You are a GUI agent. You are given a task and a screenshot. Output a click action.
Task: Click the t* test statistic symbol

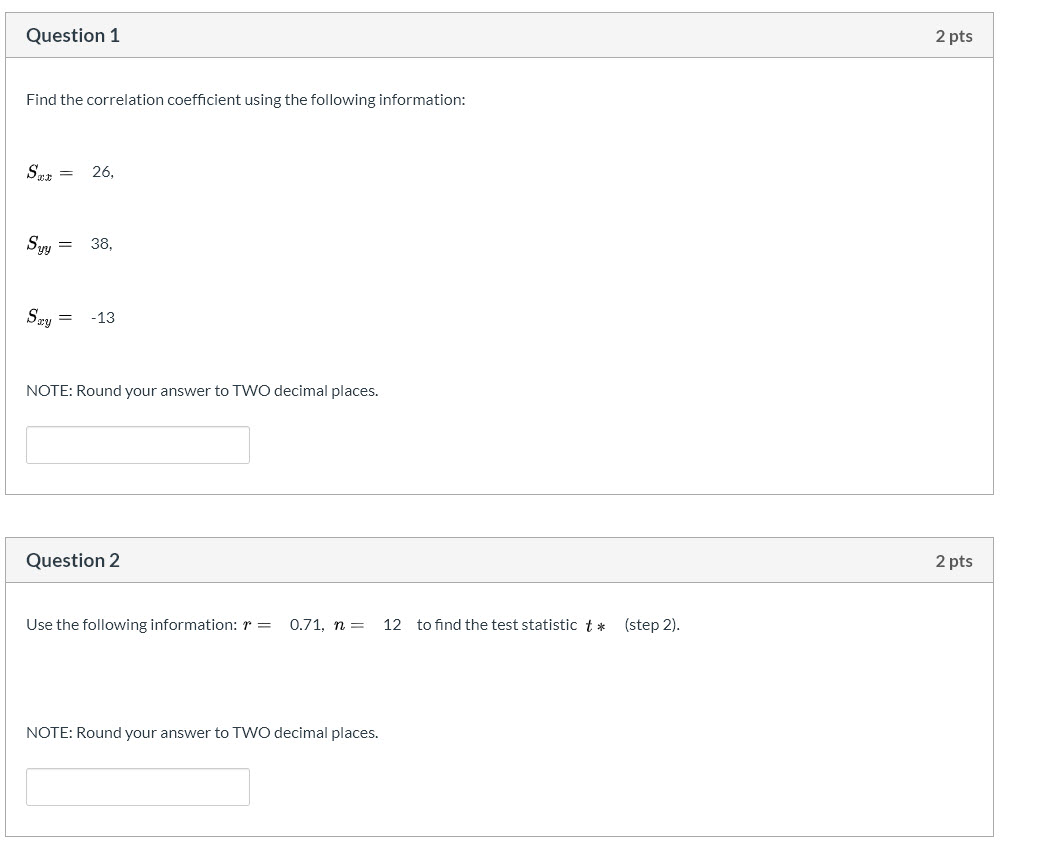[x=595, y=626]
